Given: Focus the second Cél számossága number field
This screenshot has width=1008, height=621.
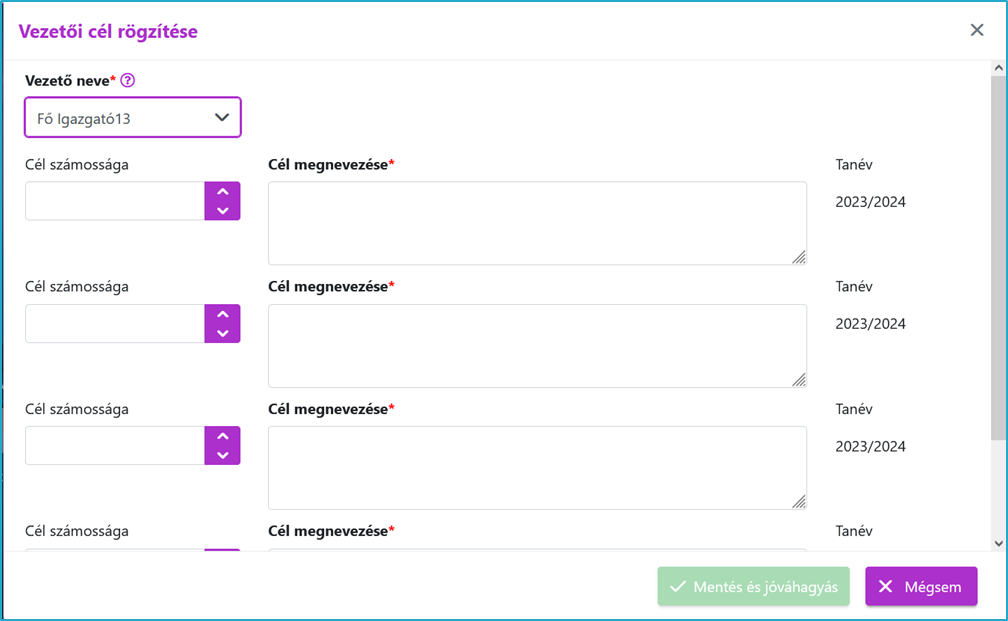Looking at the screenshot, I should (115, 323).
